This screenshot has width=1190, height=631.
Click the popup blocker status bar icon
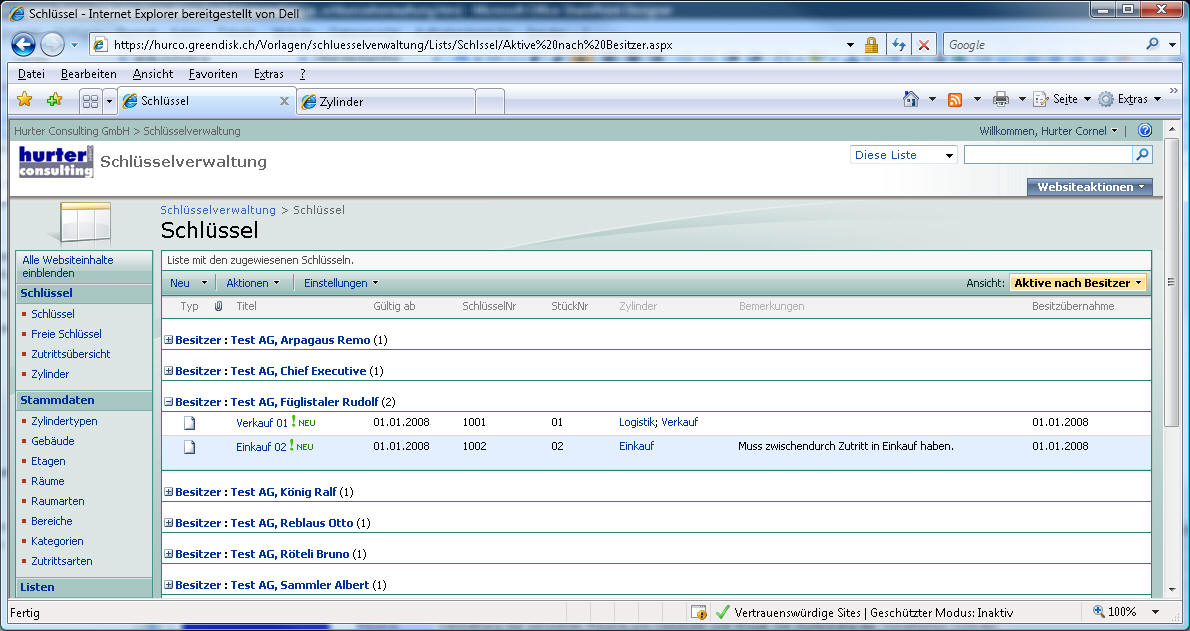699,612
